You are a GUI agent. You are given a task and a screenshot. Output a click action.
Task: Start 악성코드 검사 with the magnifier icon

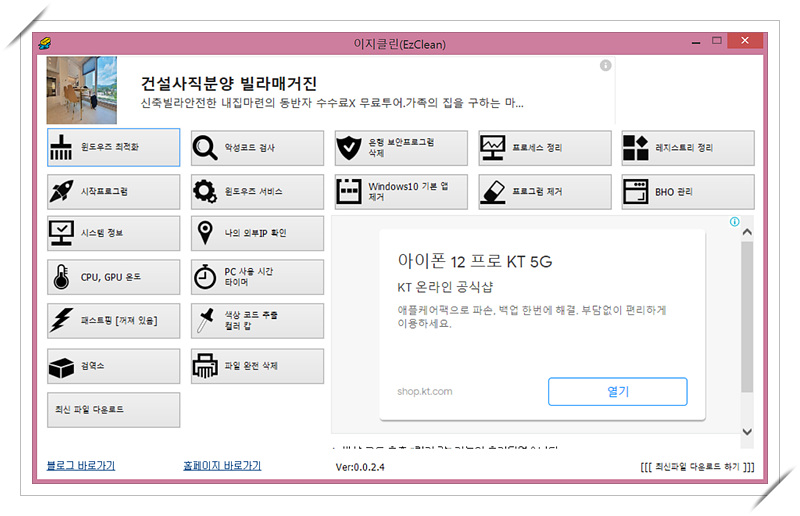click(257, 148)
